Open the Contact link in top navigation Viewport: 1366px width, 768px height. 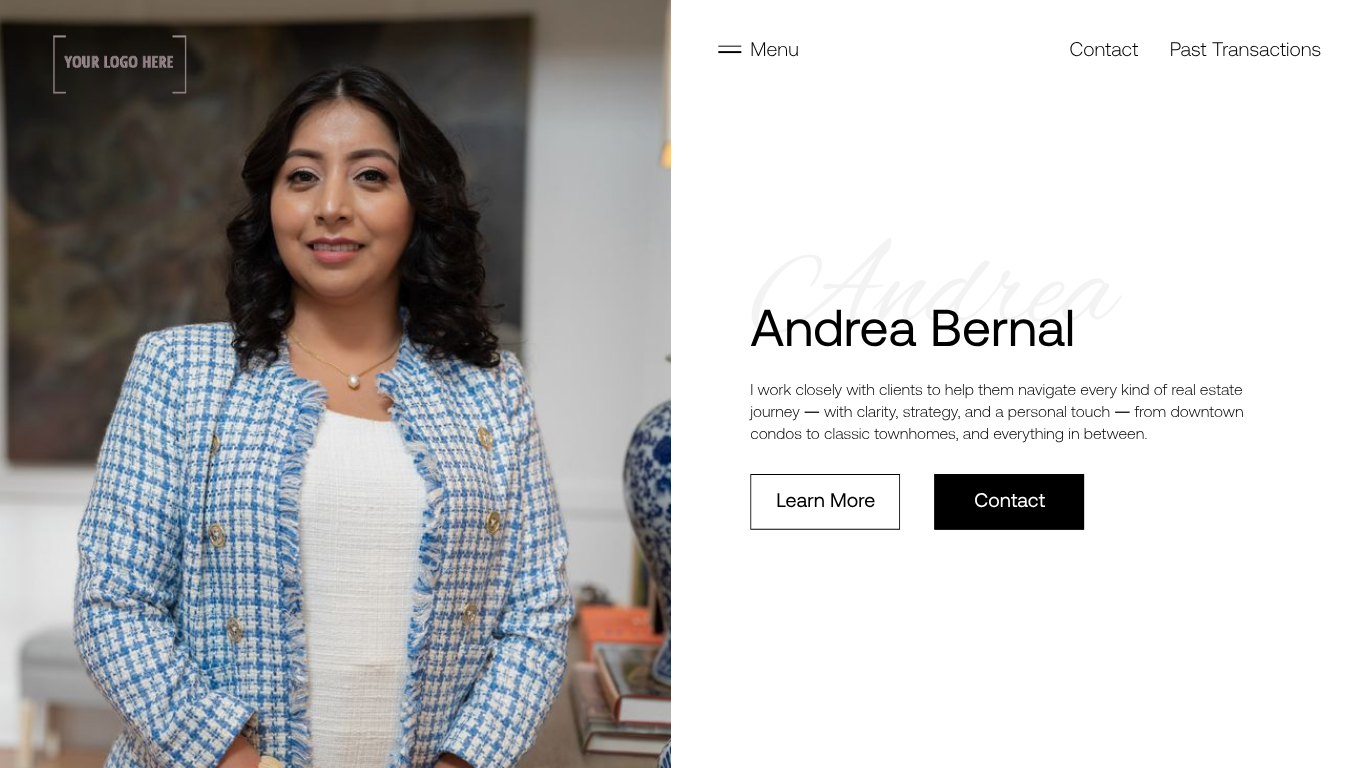tap(1103, 50)
